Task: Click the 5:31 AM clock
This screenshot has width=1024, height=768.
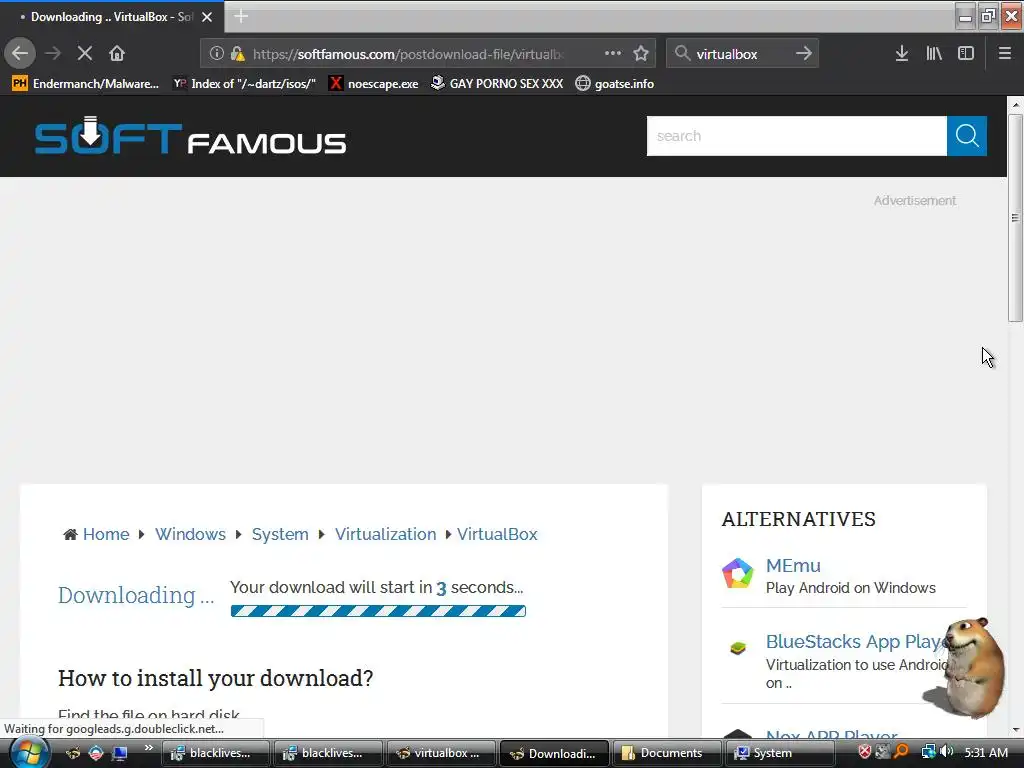Action: [x=986, y=753]
